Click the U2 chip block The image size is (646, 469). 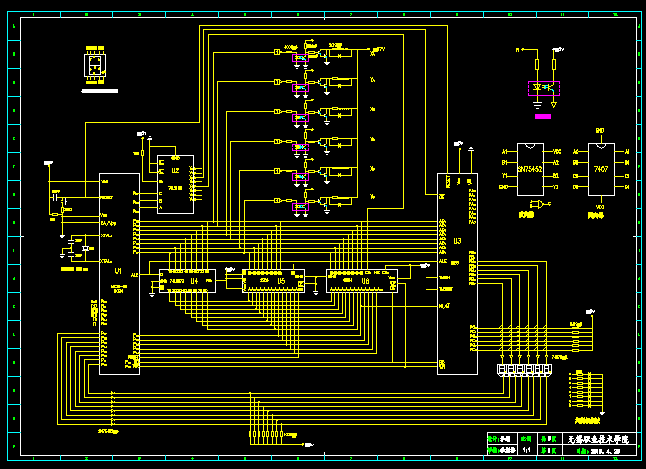(x=176, y=184)
